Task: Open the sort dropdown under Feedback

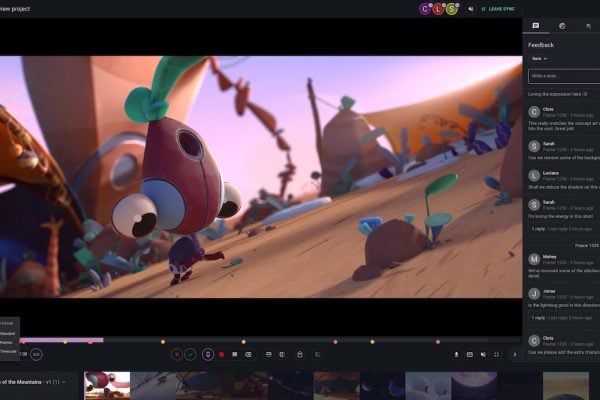Action: pyautogui.click(x=539, y=59)
